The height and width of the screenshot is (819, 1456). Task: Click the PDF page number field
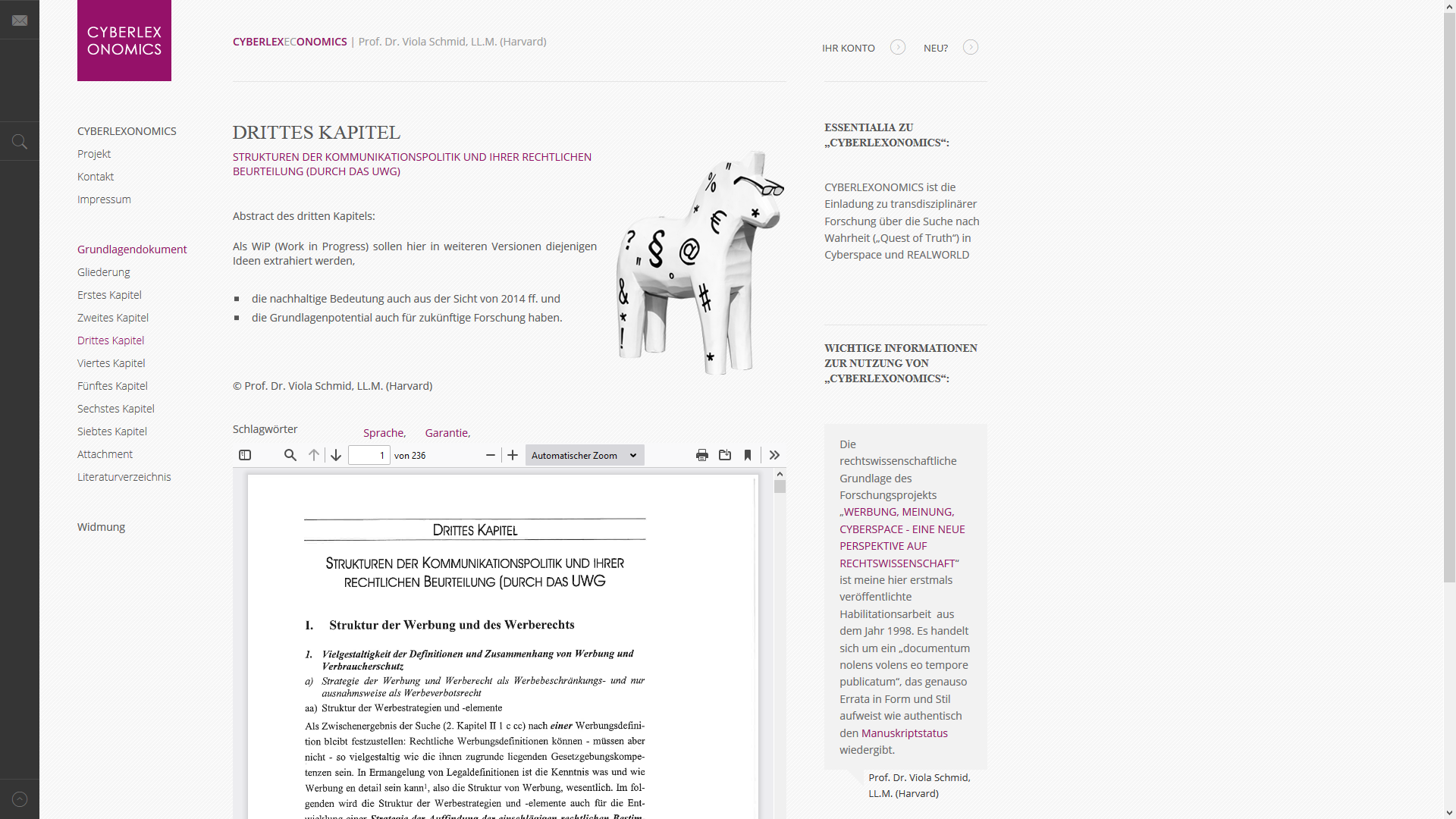point(369,455)
